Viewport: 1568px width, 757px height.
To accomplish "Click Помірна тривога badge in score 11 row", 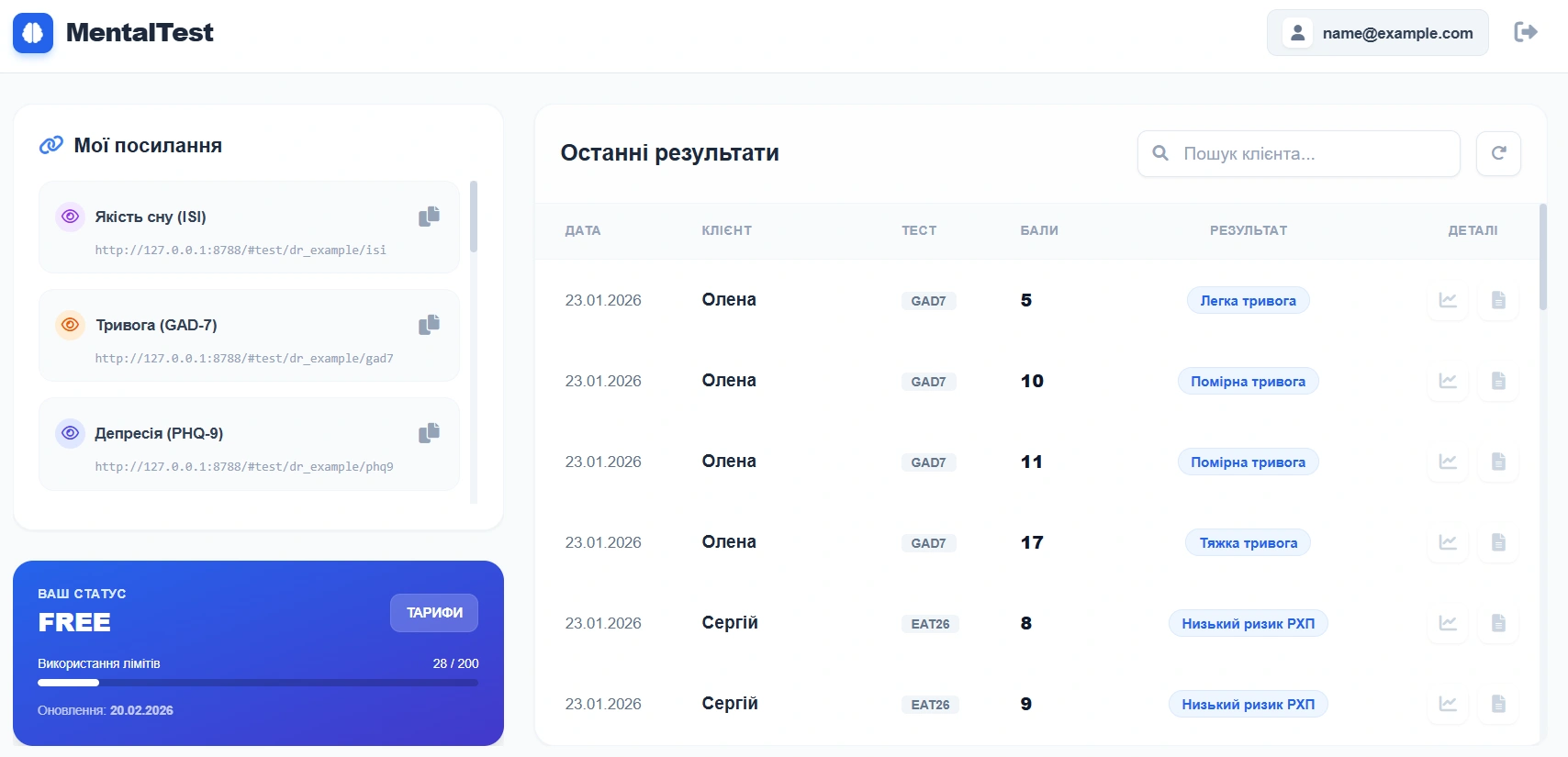I will pos(1249,462).
